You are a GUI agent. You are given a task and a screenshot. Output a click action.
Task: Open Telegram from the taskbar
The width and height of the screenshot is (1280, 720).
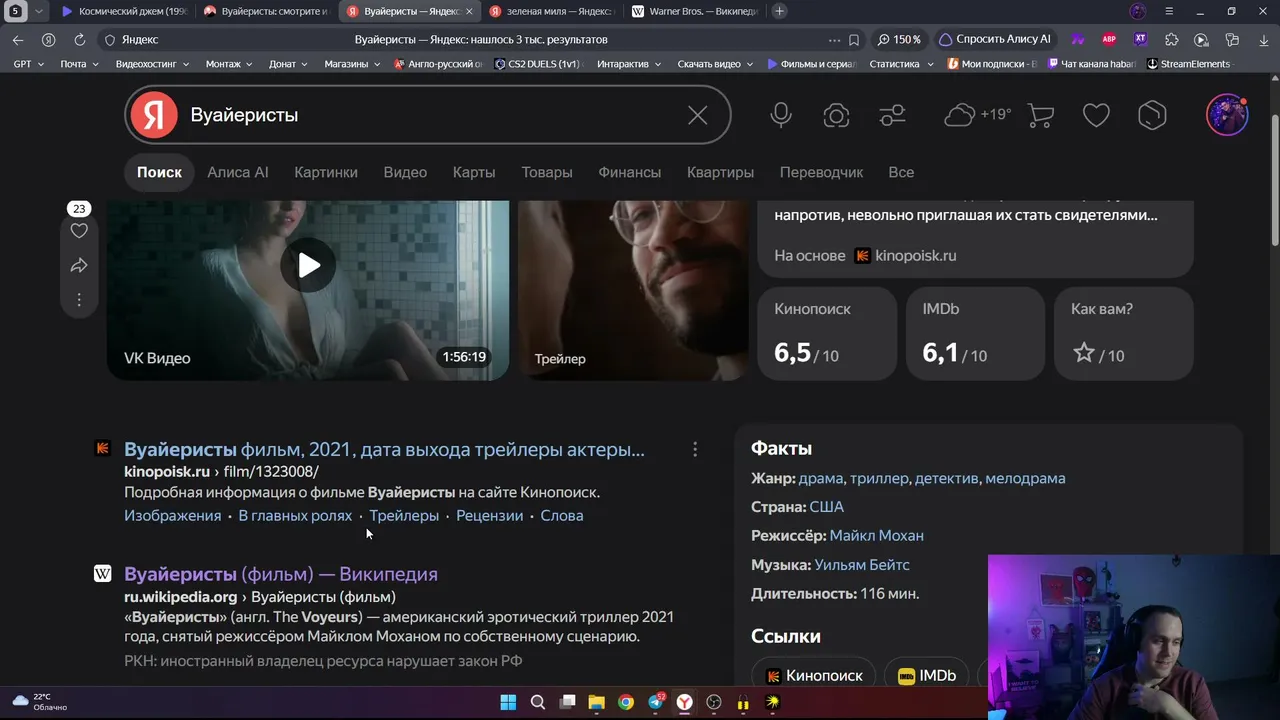655,702
